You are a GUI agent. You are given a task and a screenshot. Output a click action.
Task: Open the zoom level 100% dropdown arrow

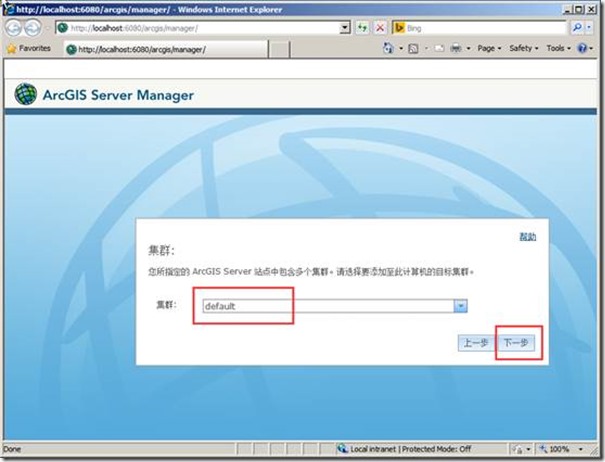(581, 449)
